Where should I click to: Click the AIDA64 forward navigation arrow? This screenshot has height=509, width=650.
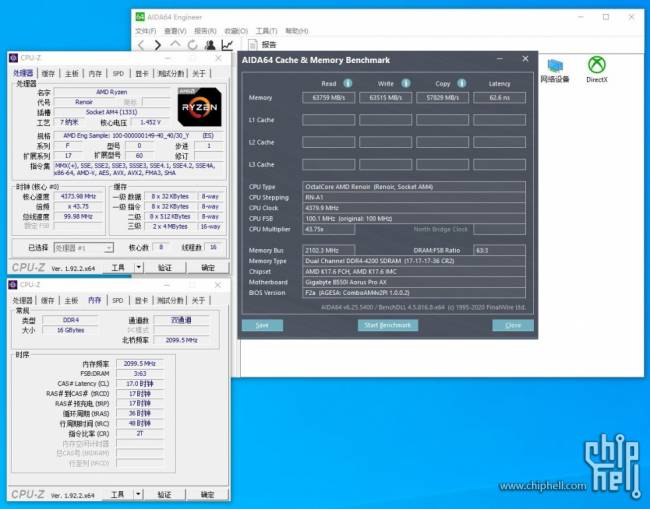pyautogui.click(x=158, y=45)
